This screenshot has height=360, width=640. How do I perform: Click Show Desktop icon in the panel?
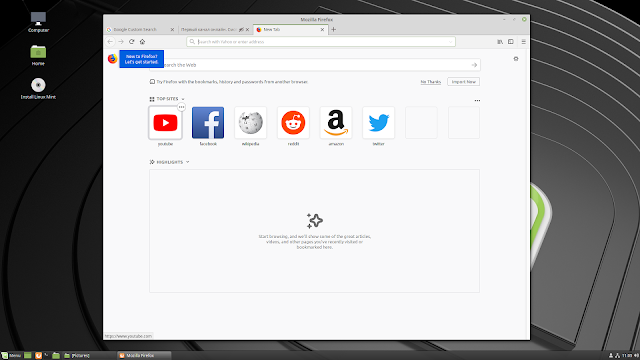tap(28, 356)
